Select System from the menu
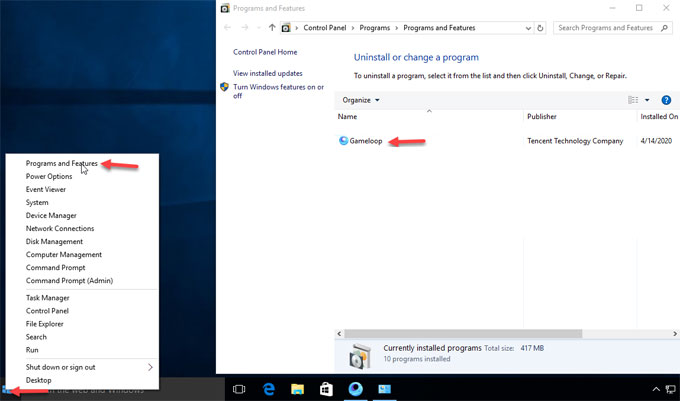Viewport: 680px width, 401px height. (37, 202)
